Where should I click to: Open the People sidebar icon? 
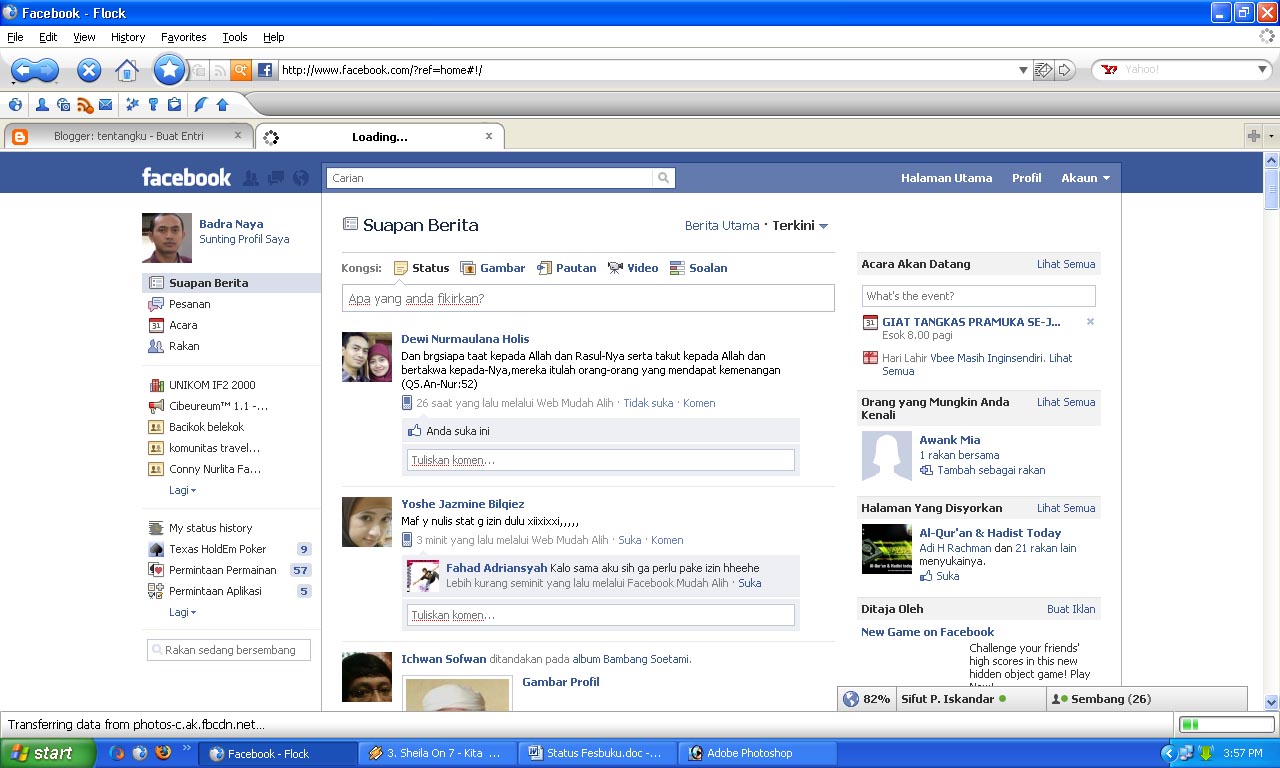42,104
